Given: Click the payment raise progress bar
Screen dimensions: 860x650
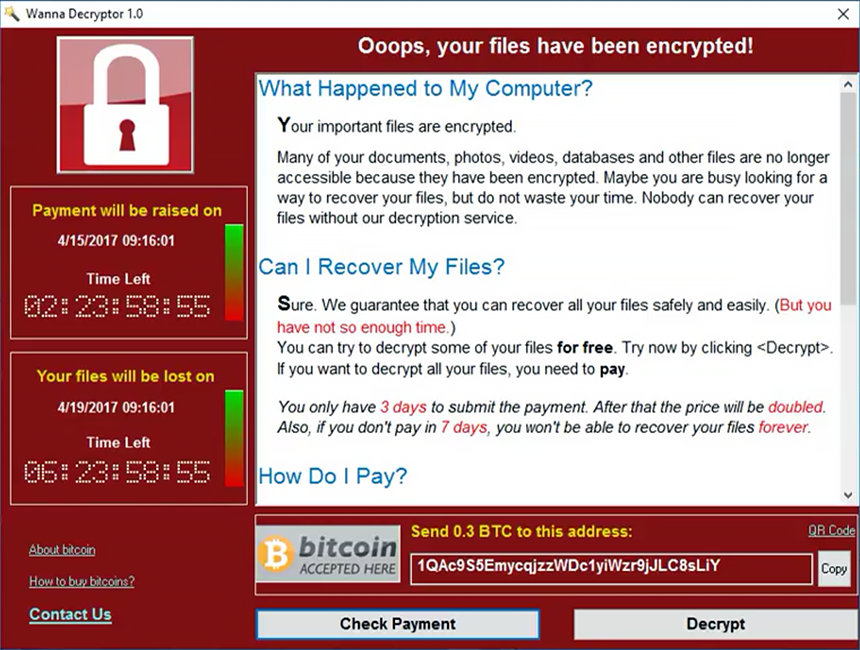Looking at the screenshot, I should (234, 272).
